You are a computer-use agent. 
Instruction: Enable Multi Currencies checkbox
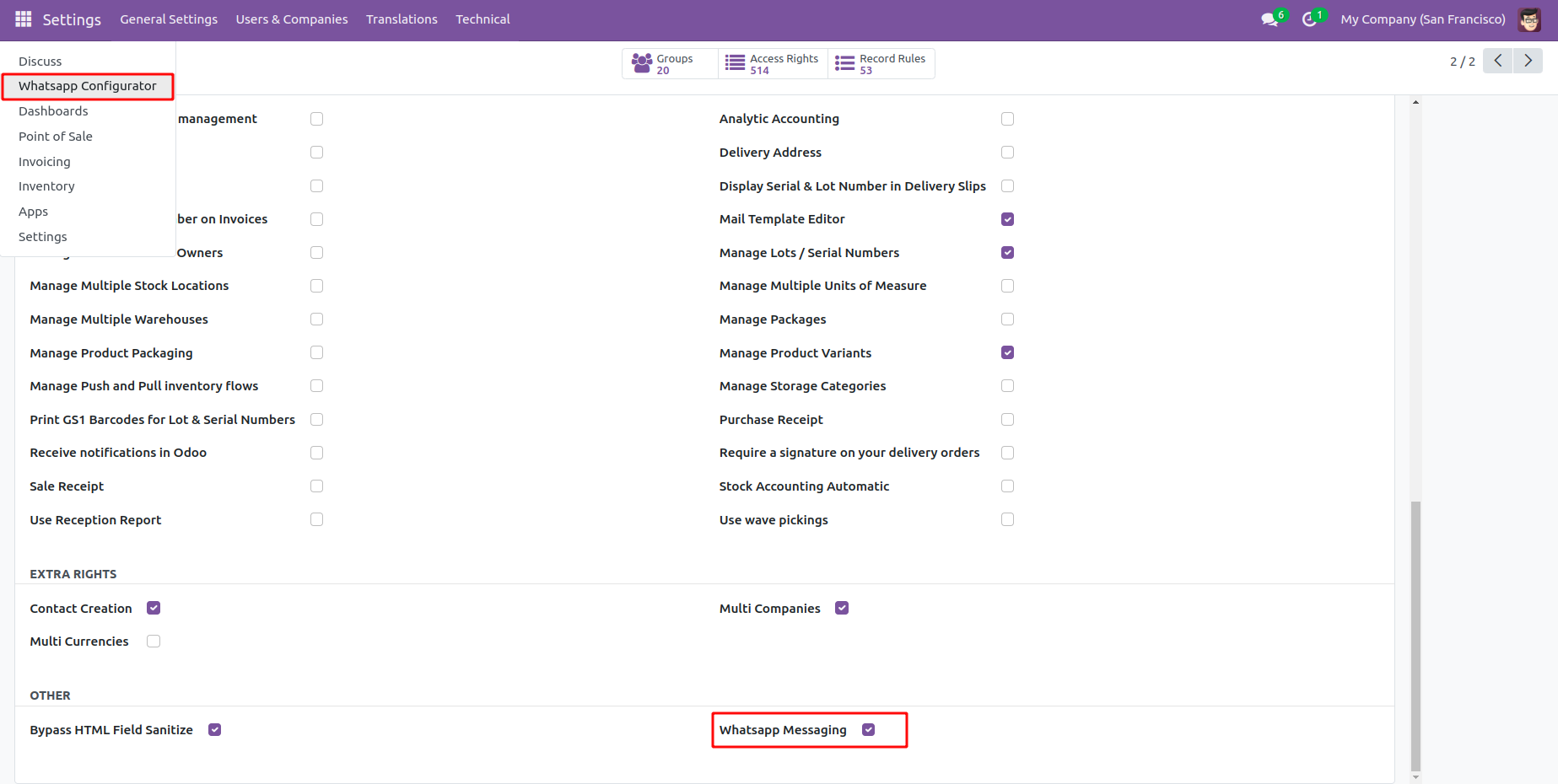154,642
